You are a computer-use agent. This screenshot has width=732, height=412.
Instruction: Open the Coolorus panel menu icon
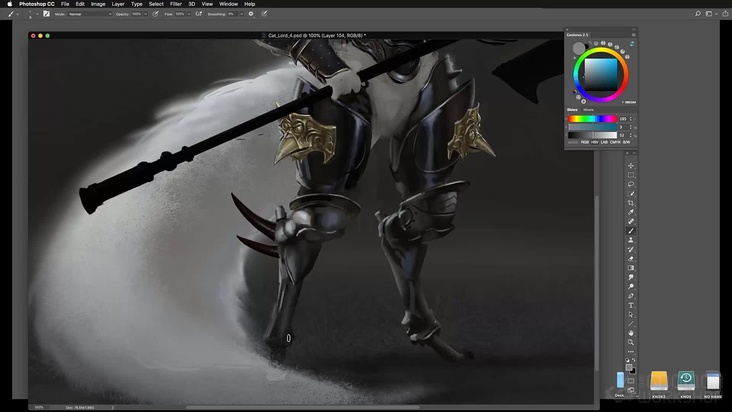633,35
